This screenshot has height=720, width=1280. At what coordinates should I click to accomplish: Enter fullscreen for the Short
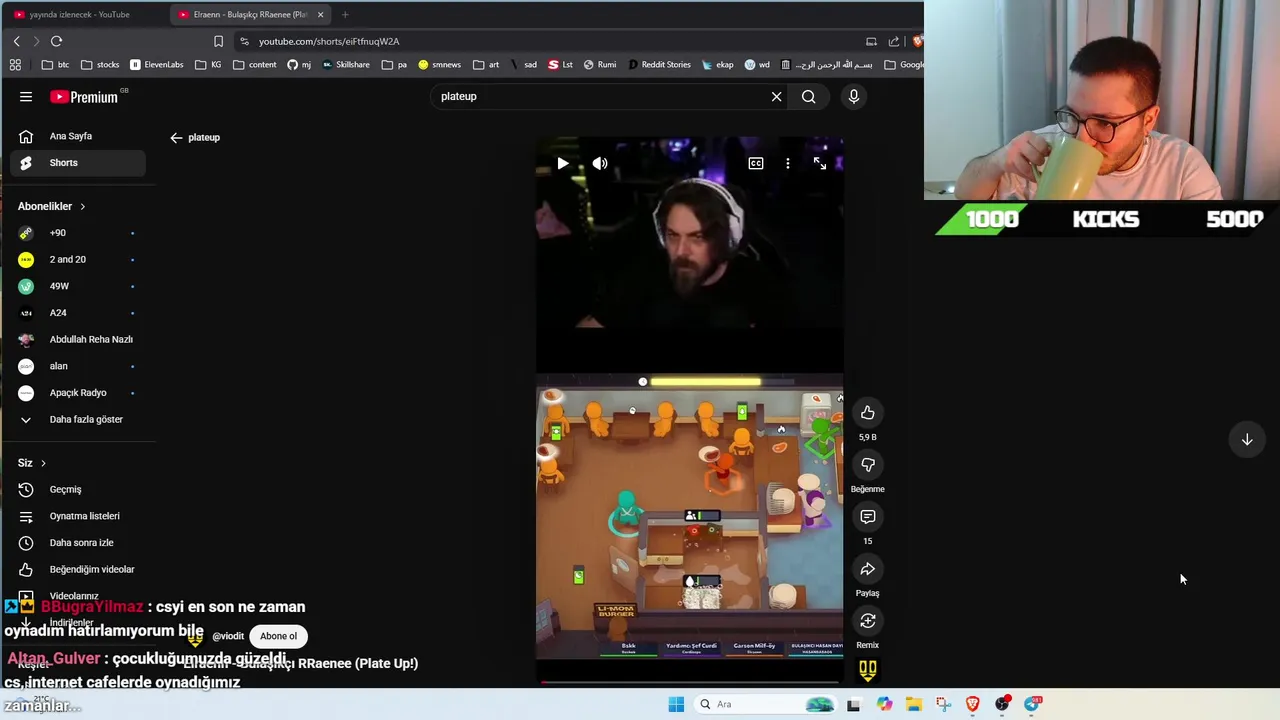[x=820, y=163]
